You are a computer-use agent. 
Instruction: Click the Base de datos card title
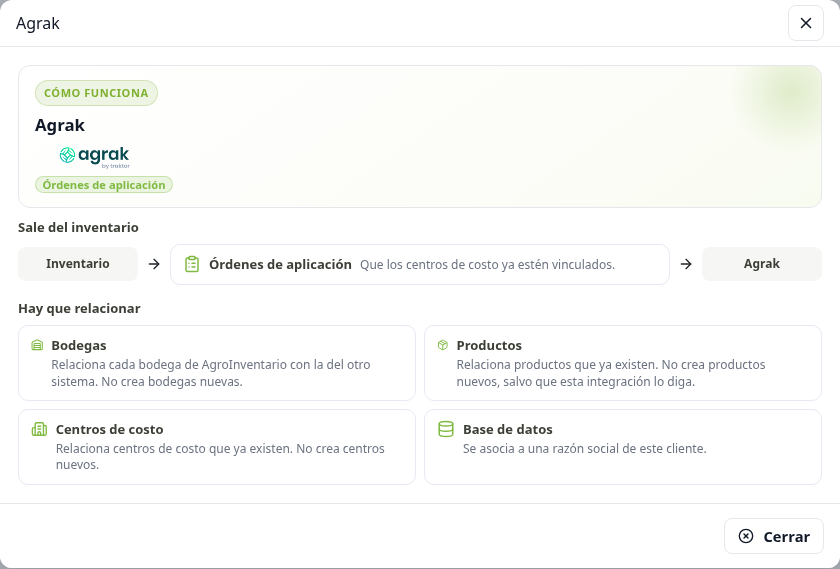[507, 429]
